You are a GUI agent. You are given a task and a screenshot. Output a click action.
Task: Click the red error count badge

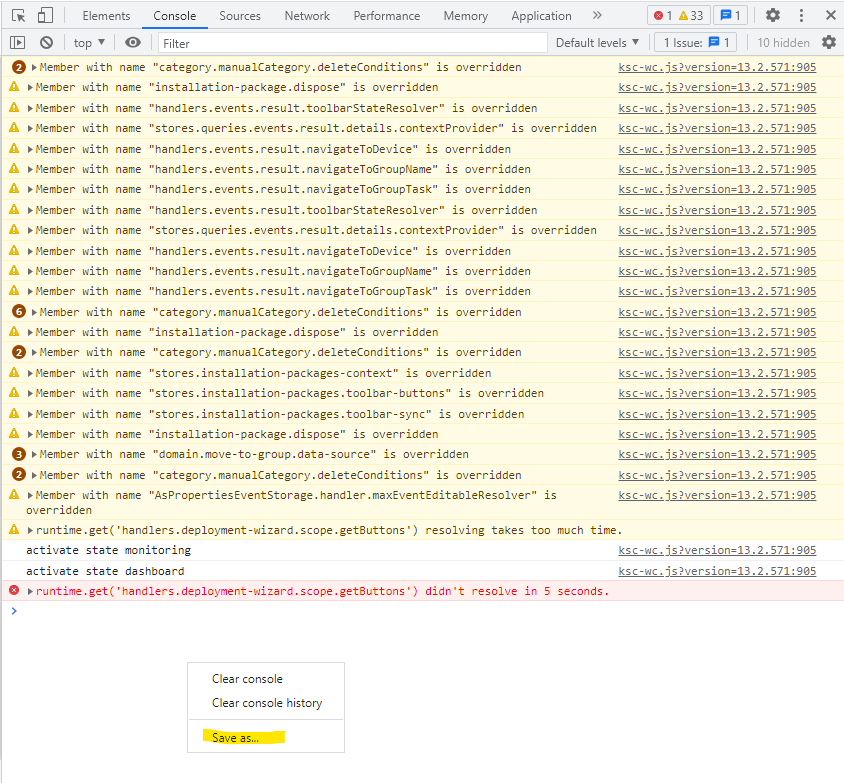(x=664, y=16)
